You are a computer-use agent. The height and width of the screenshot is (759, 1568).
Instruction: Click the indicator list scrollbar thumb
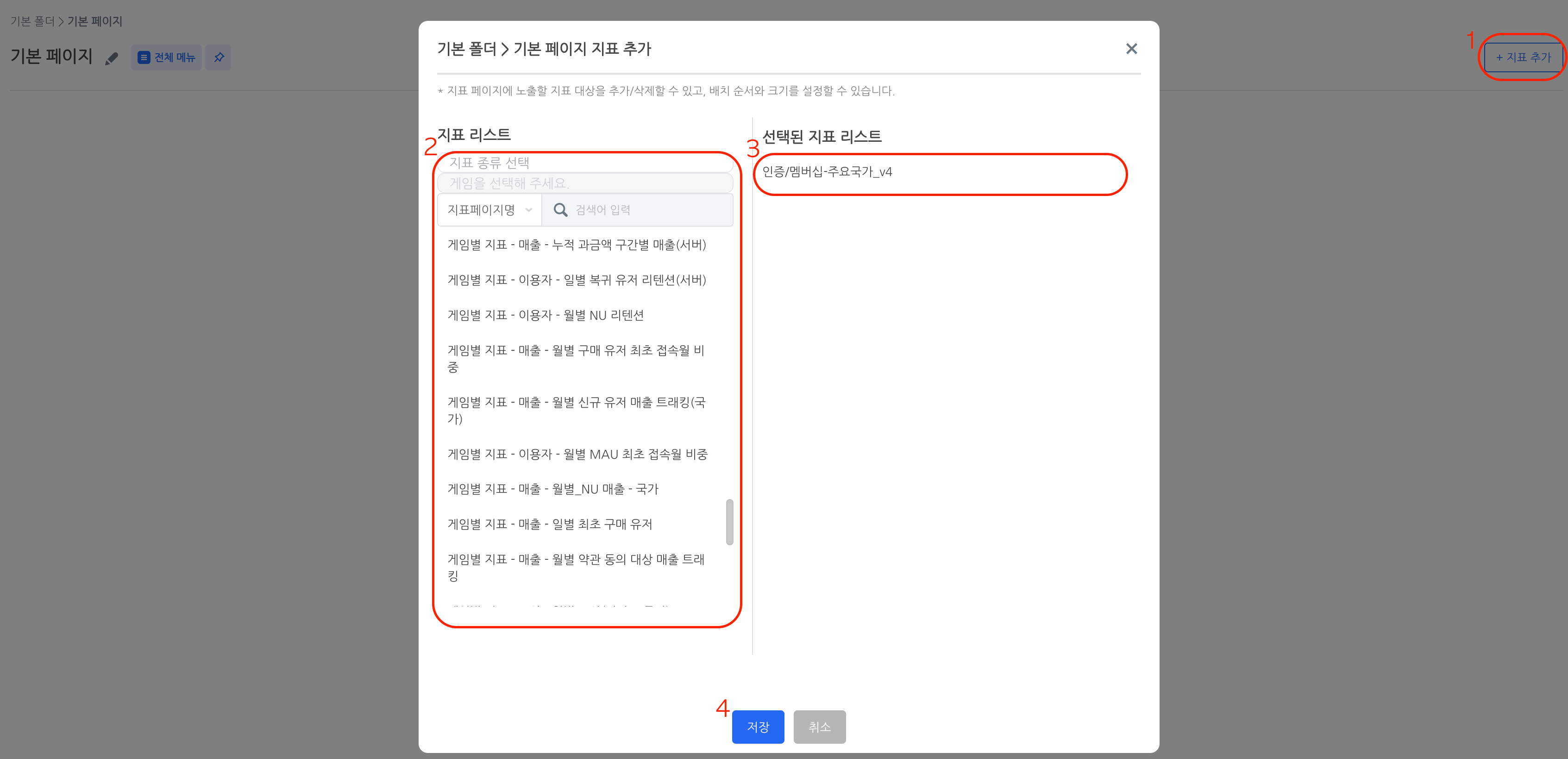pos(729,522)
